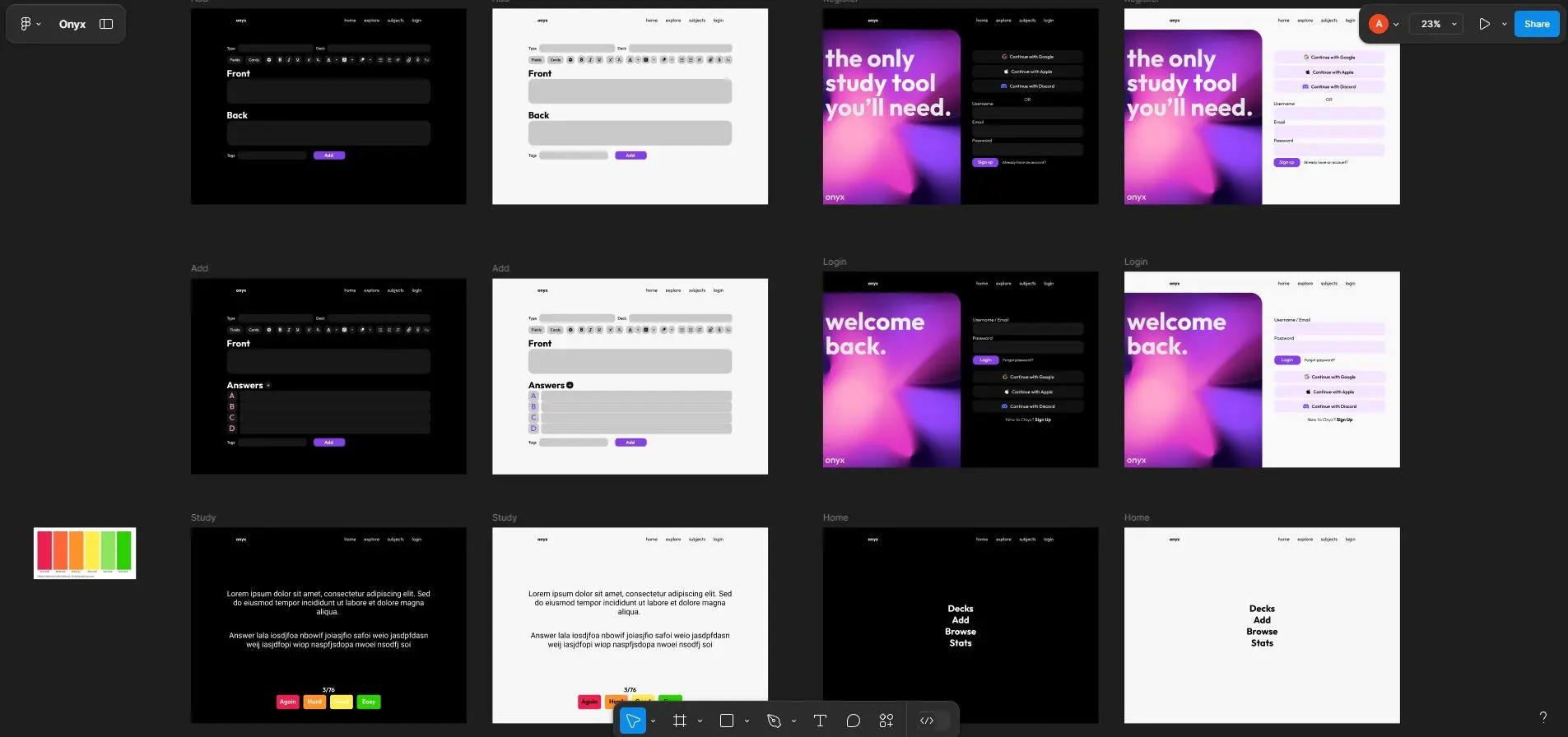
Task: Select the Text tool
Action: 820,721
